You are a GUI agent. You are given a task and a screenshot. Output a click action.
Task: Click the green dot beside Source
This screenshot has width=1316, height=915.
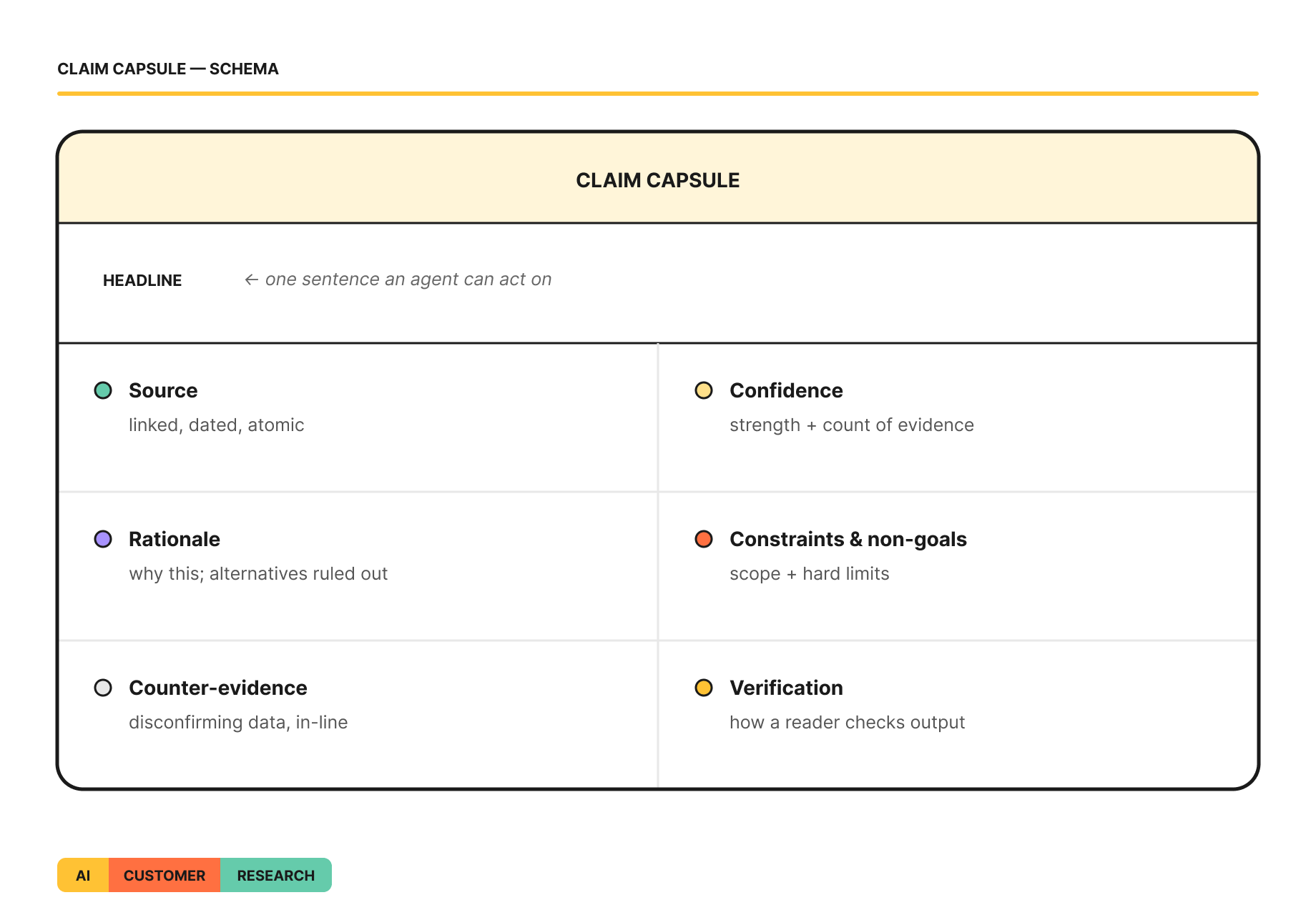tap(103, 390)
